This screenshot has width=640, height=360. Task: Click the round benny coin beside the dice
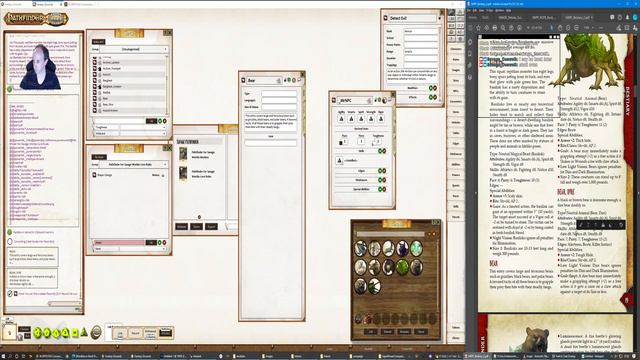click(96, 333)
